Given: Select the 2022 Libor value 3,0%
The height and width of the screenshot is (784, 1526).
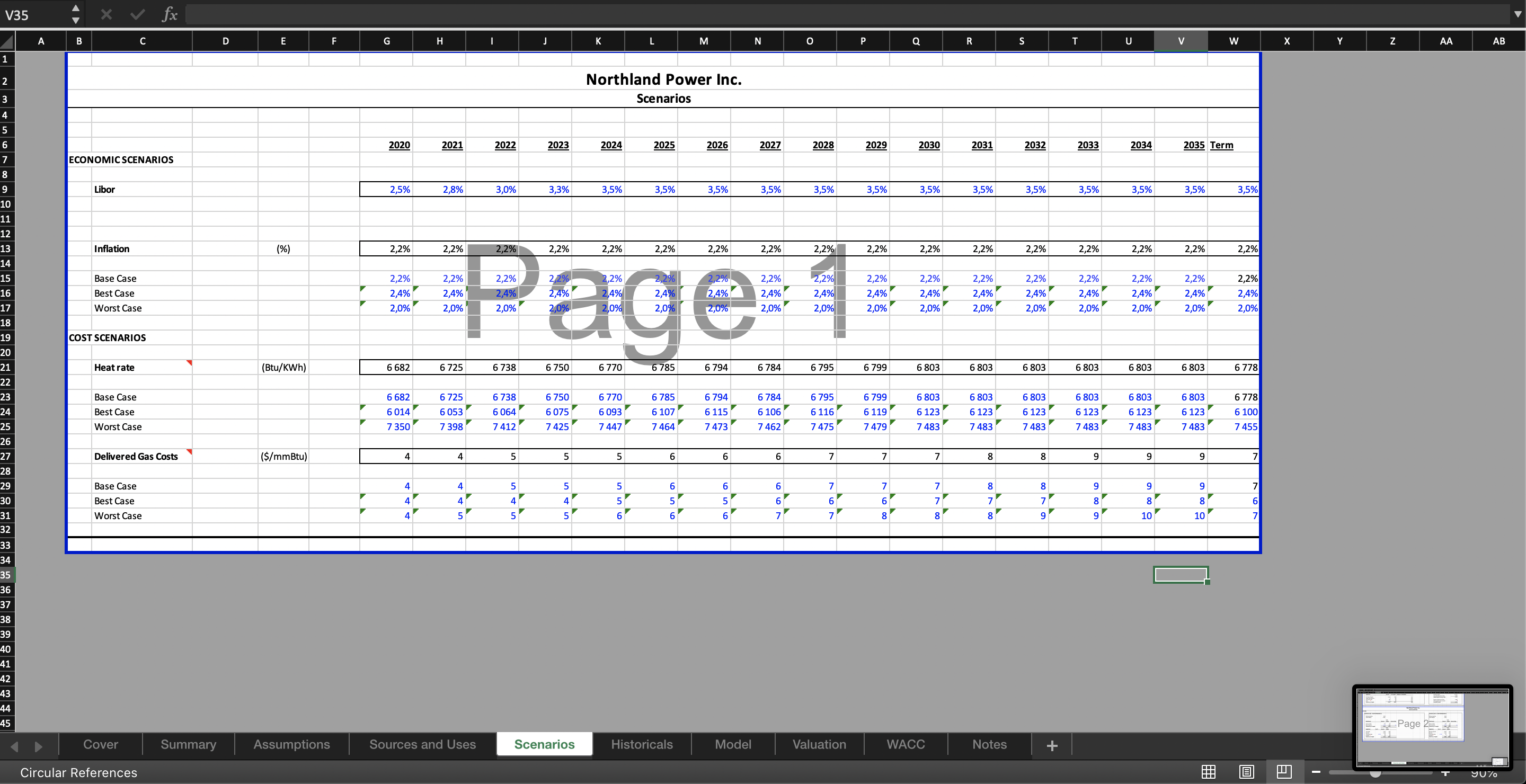Looking at the screenshot, I should (x=492, y=190).
